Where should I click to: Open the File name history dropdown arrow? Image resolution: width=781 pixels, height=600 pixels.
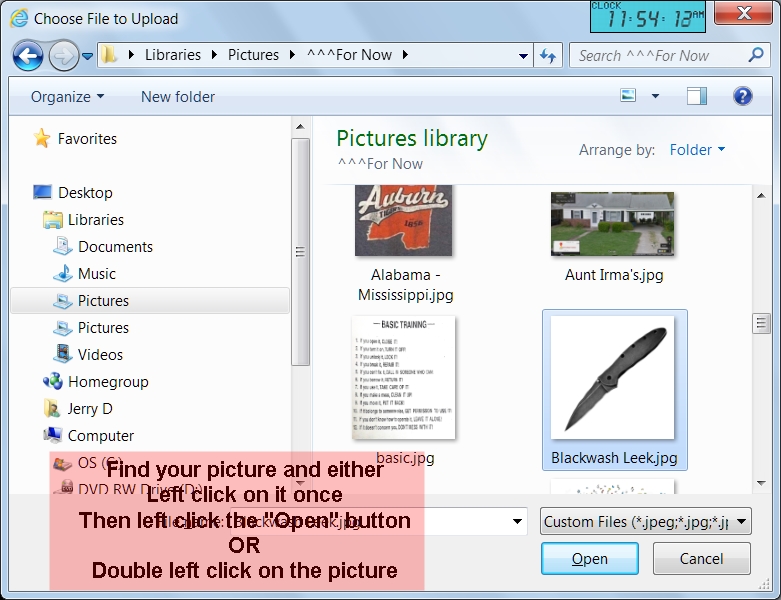(517, 521)
